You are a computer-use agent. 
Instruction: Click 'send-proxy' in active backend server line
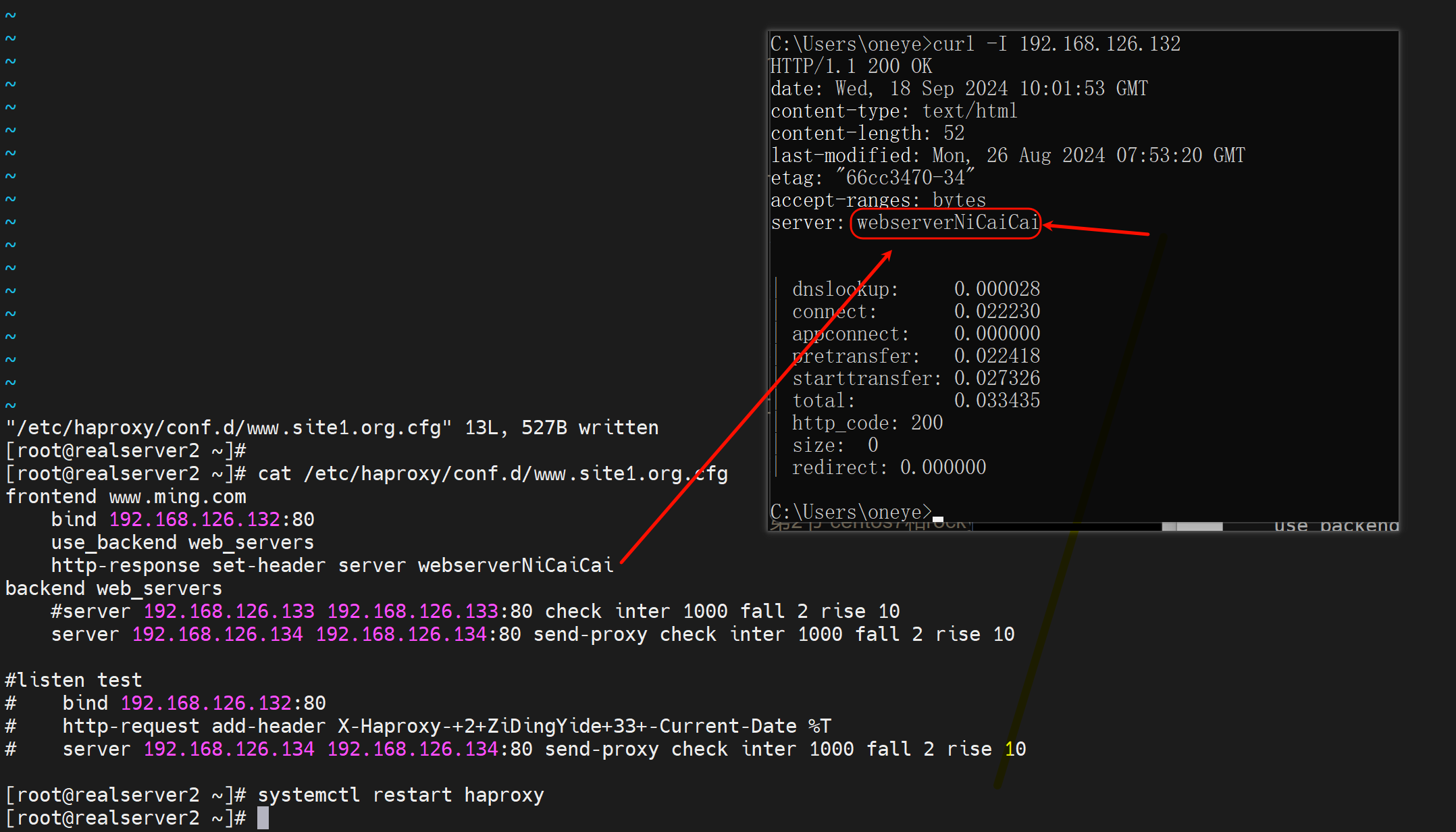click(590, 634)
